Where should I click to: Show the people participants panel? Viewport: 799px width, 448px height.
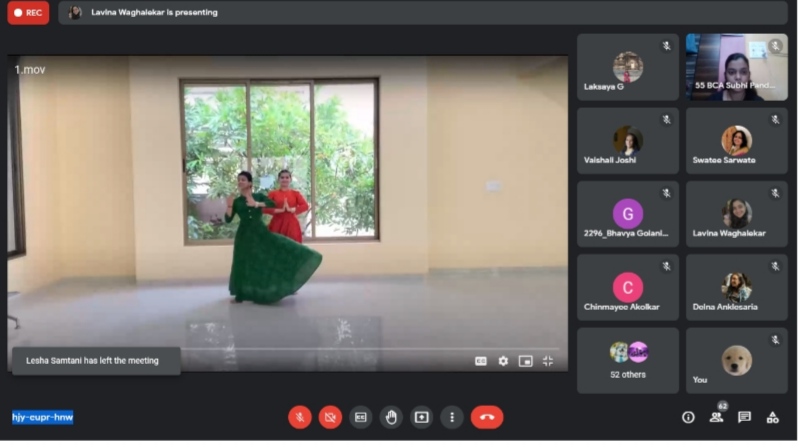tap(716, 417)
